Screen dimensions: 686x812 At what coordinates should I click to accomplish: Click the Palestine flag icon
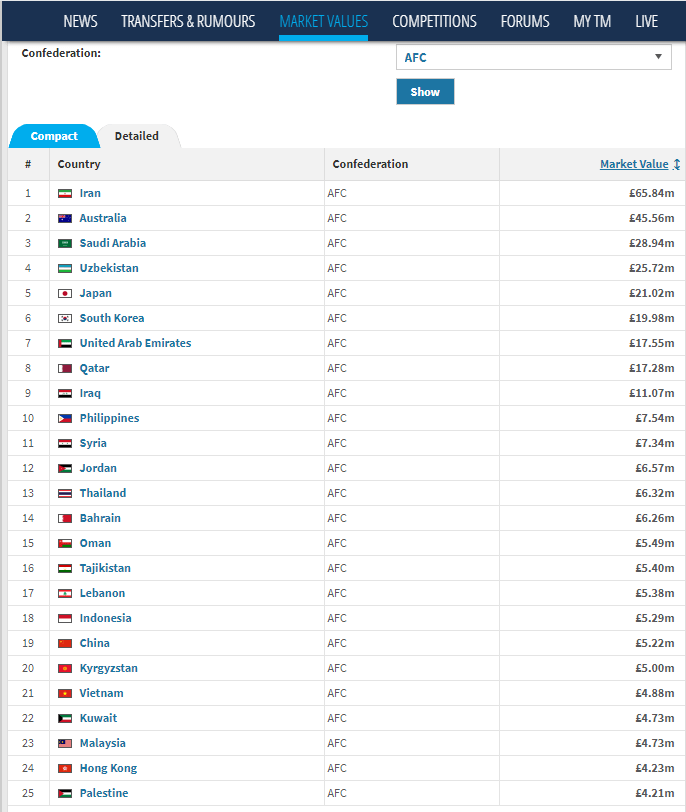pyautogui.click(x=65, y=793)
